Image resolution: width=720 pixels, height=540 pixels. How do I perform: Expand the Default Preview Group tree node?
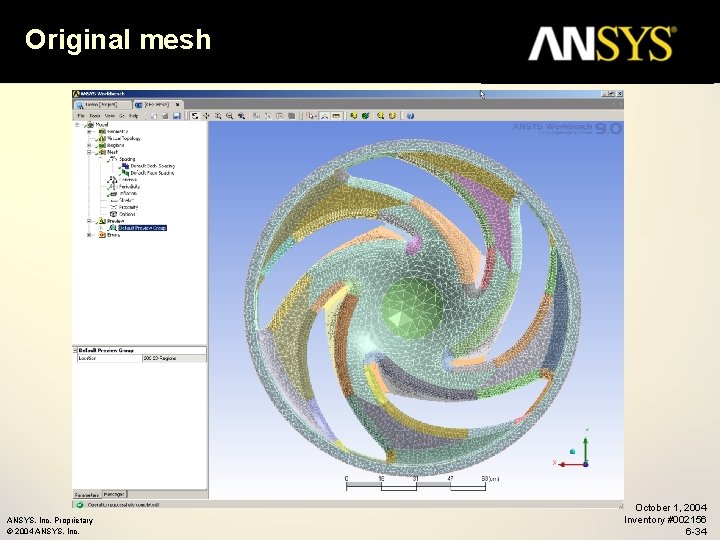pos(101,228)
